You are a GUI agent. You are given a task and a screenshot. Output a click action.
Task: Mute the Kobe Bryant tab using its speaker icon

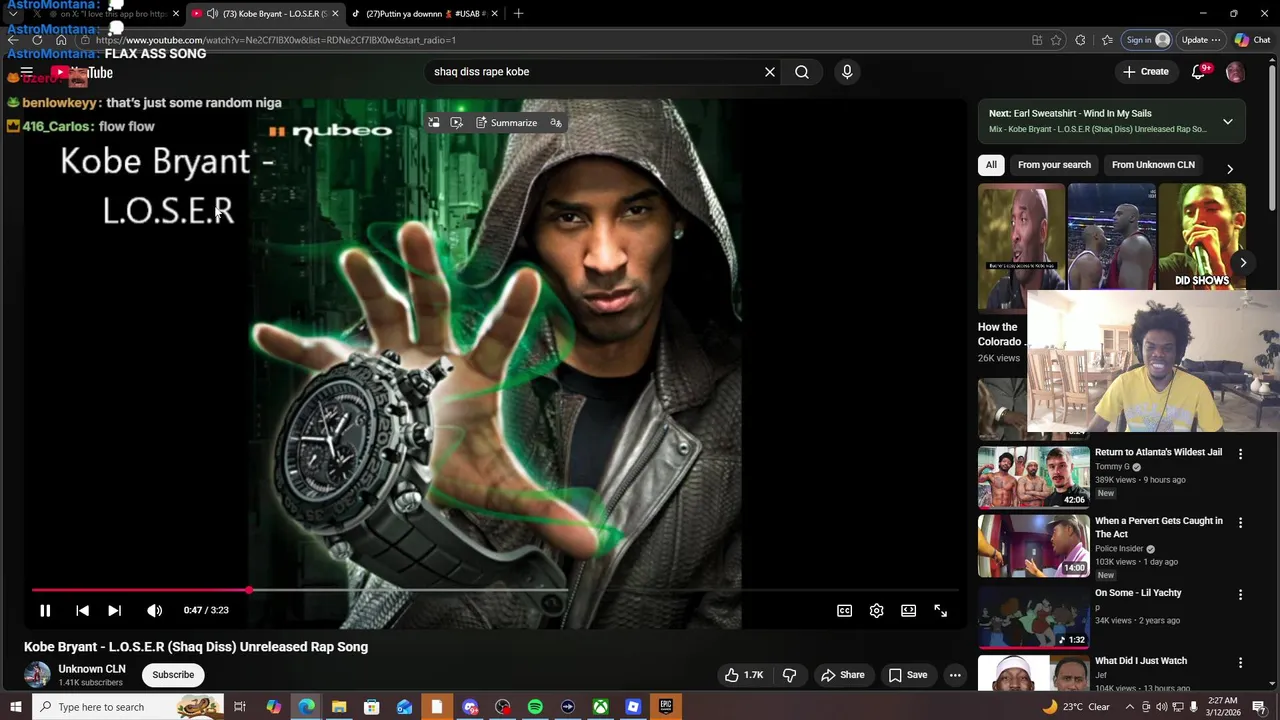(x=212, y=14)
